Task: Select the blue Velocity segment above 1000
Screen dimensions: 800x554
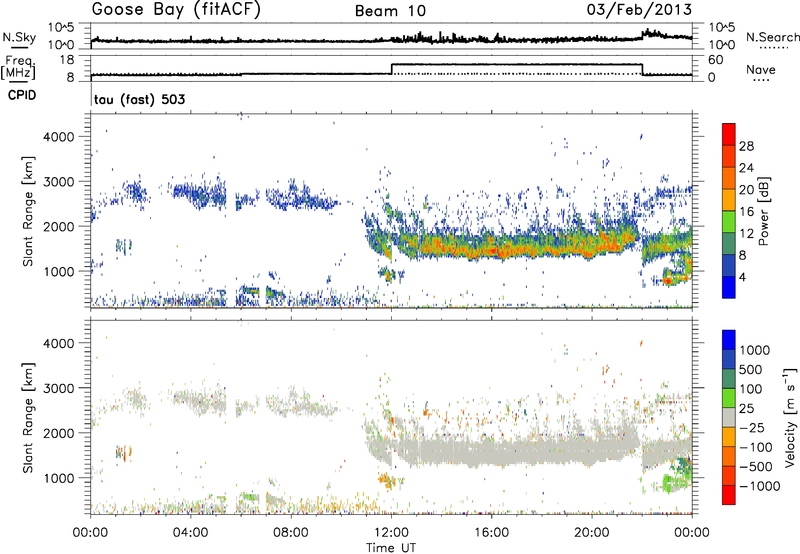Action: tap(729, 340)
